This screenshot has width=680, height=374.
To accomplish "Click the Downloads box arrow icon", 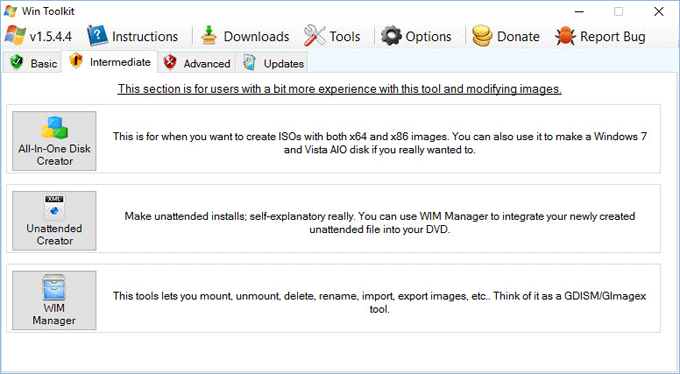I will click(x=209, y=36).
